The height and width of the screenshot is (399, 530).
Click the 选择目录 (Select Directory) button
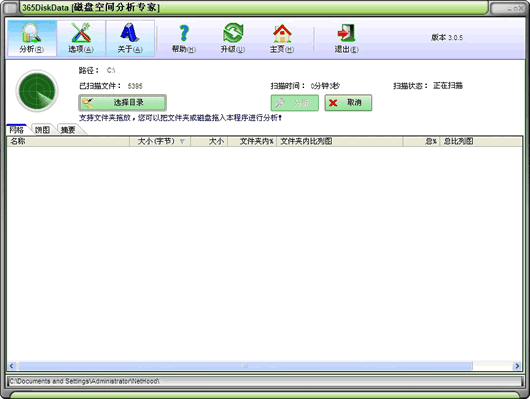tap(122, 103)
